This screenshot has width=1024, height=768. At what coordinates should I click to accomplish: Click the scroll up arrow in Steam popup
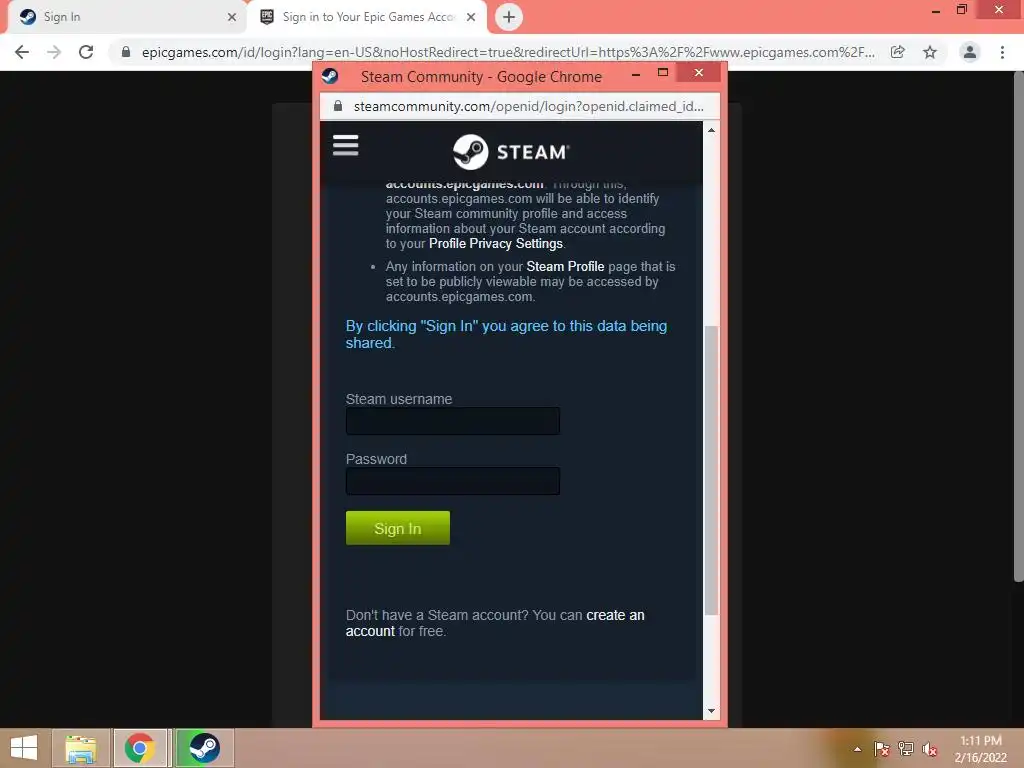(711, 130)
